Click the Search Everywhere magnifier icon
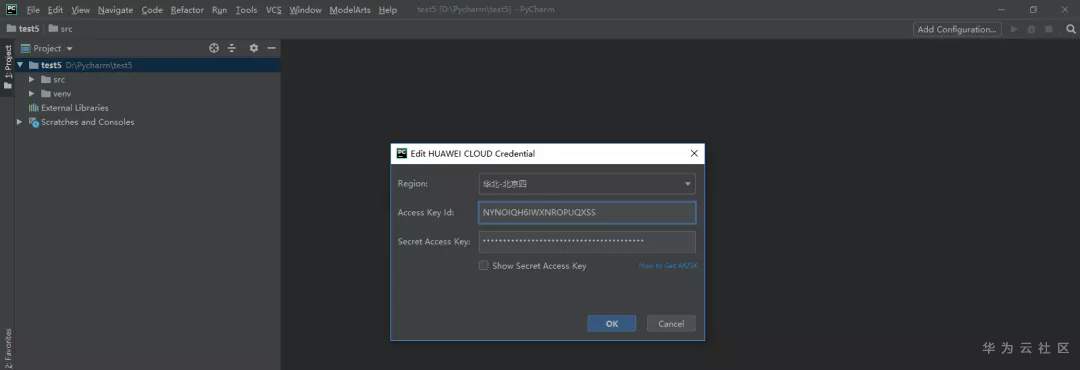The height and width of the screenshot is (370, 1080). (x=1070, y=29)
